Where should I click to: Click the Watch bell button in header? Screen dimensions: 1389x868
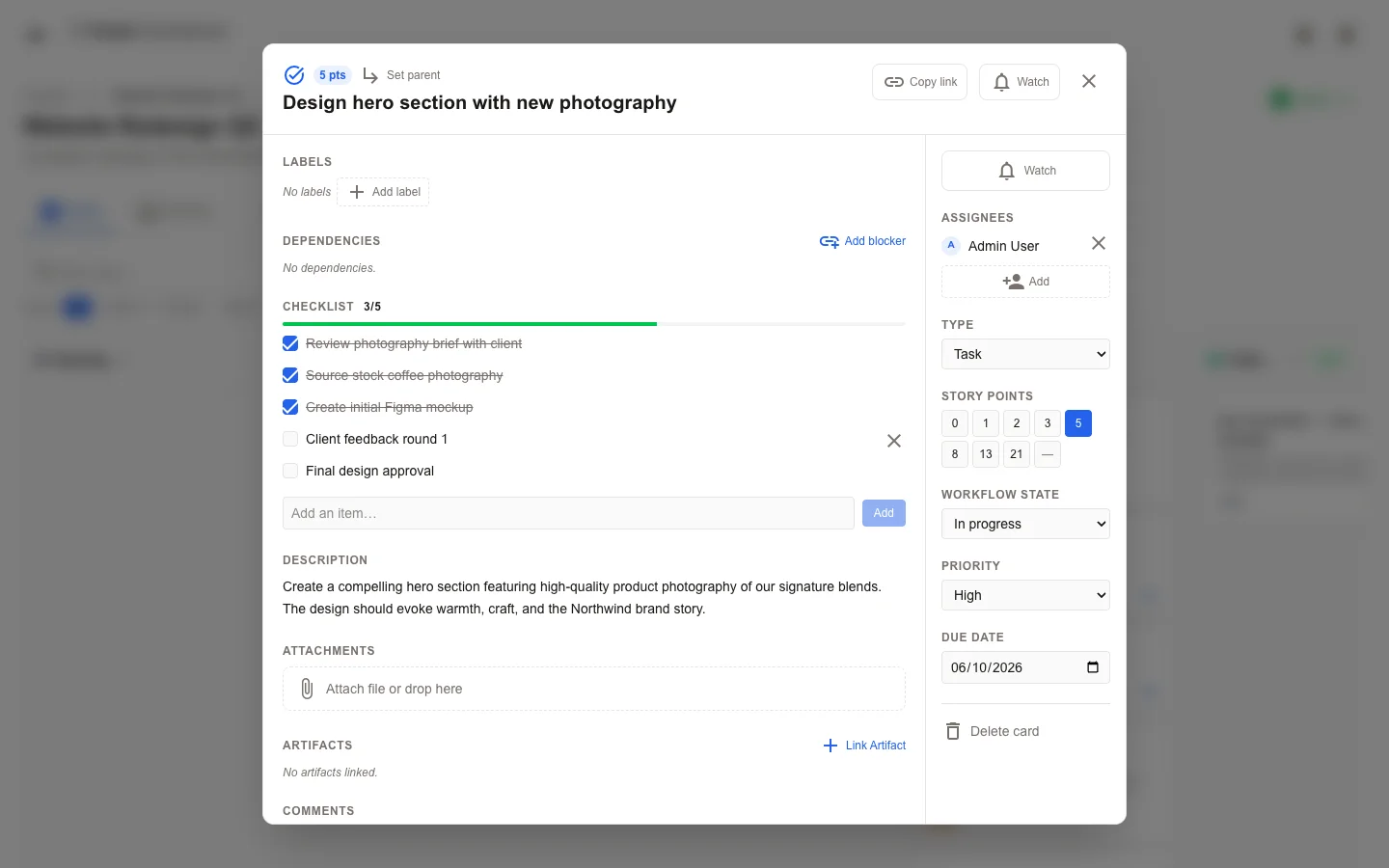[1020, 82]
